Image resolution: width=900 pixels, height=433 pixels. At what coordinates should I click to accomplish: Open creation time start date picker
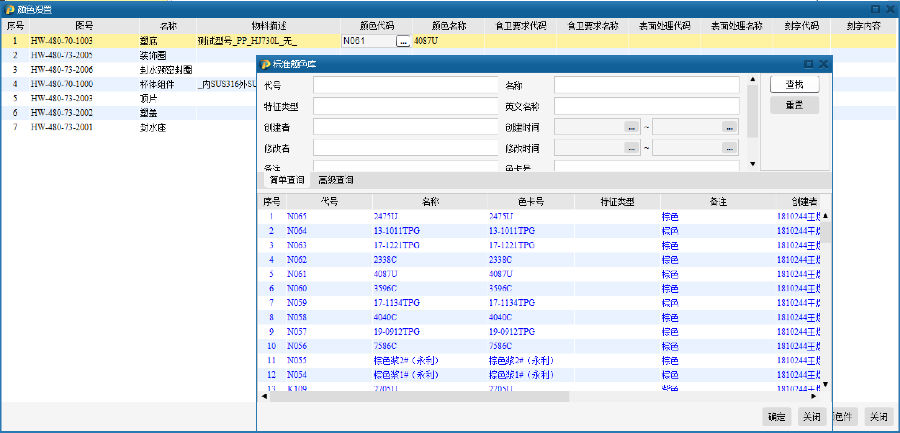(631, 127)
